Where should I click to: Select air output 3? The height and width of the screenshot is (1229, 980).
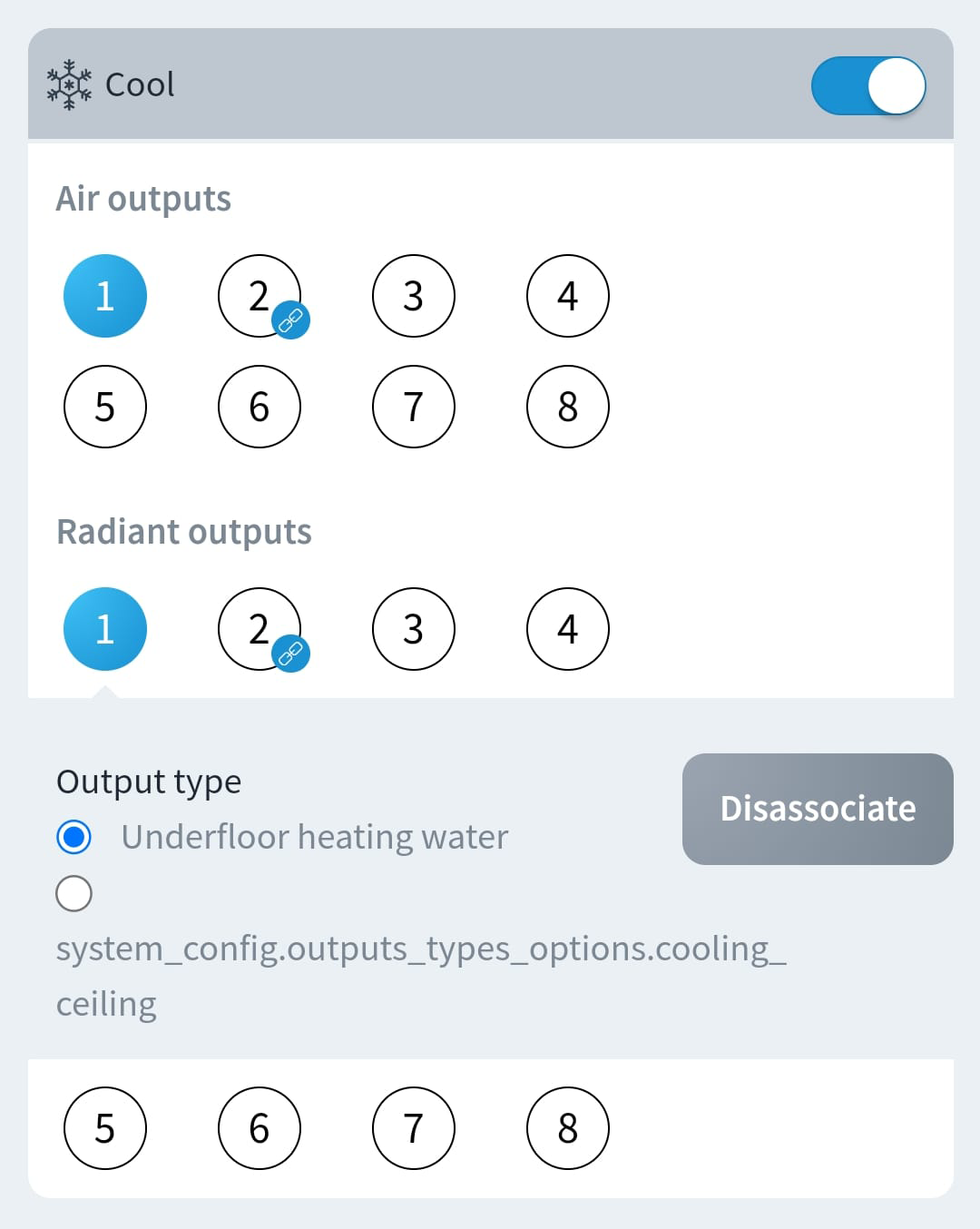(x=414, y=296)
